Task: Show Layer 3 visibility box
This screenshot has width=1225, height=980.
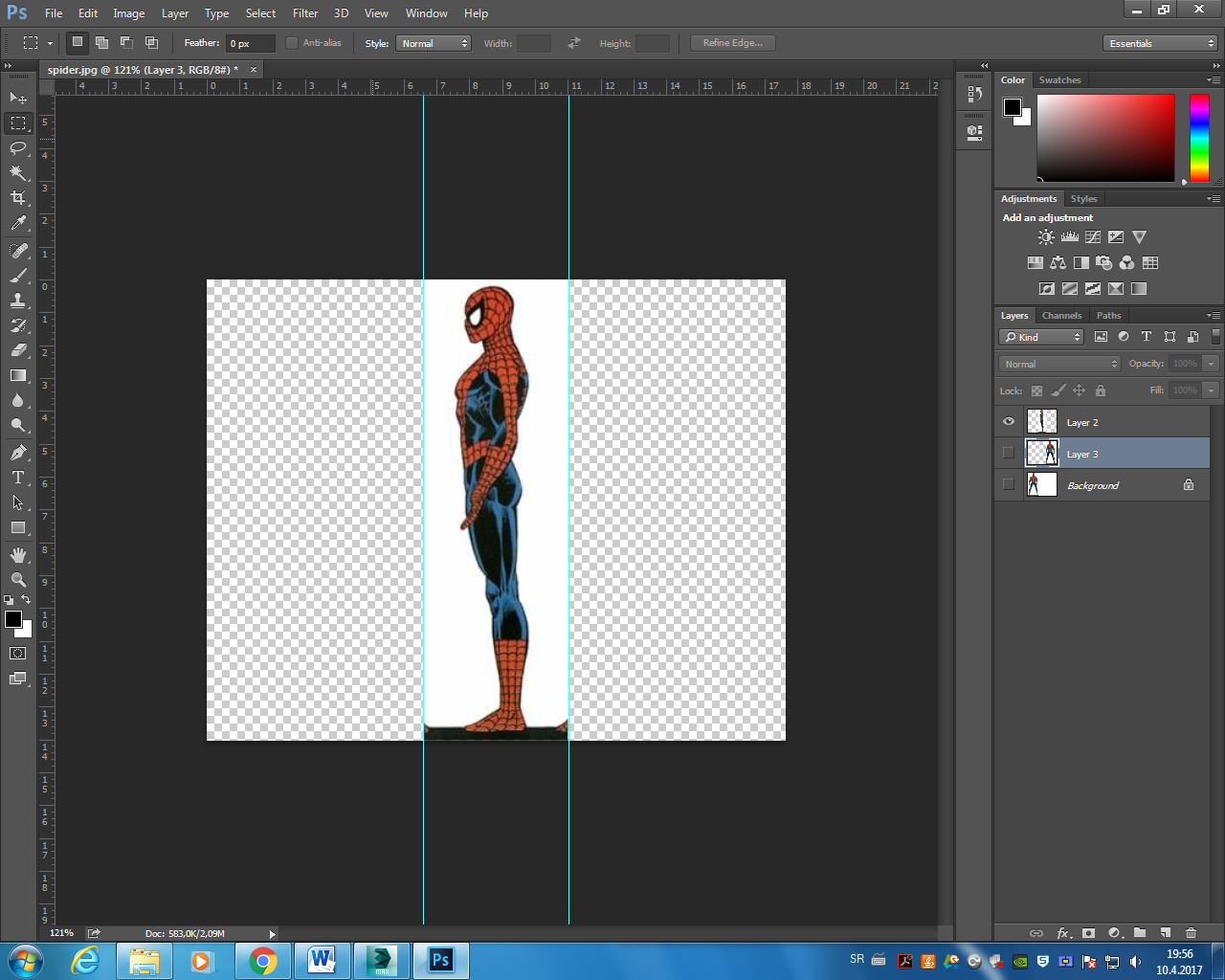Action: tap(1009, 453)
